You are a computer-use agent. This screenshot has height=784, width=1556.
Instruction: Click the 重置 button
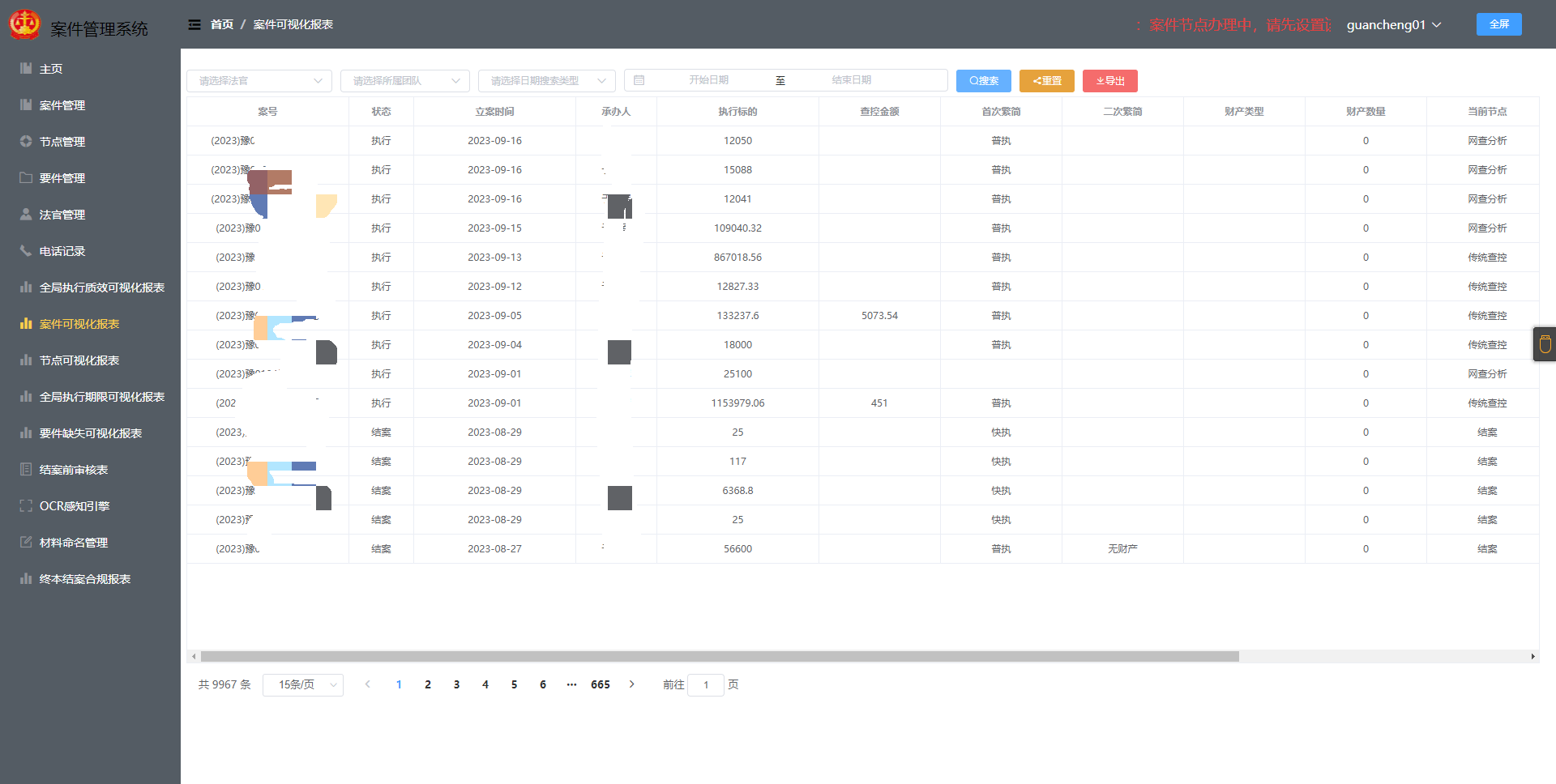tap(1047, 81)
